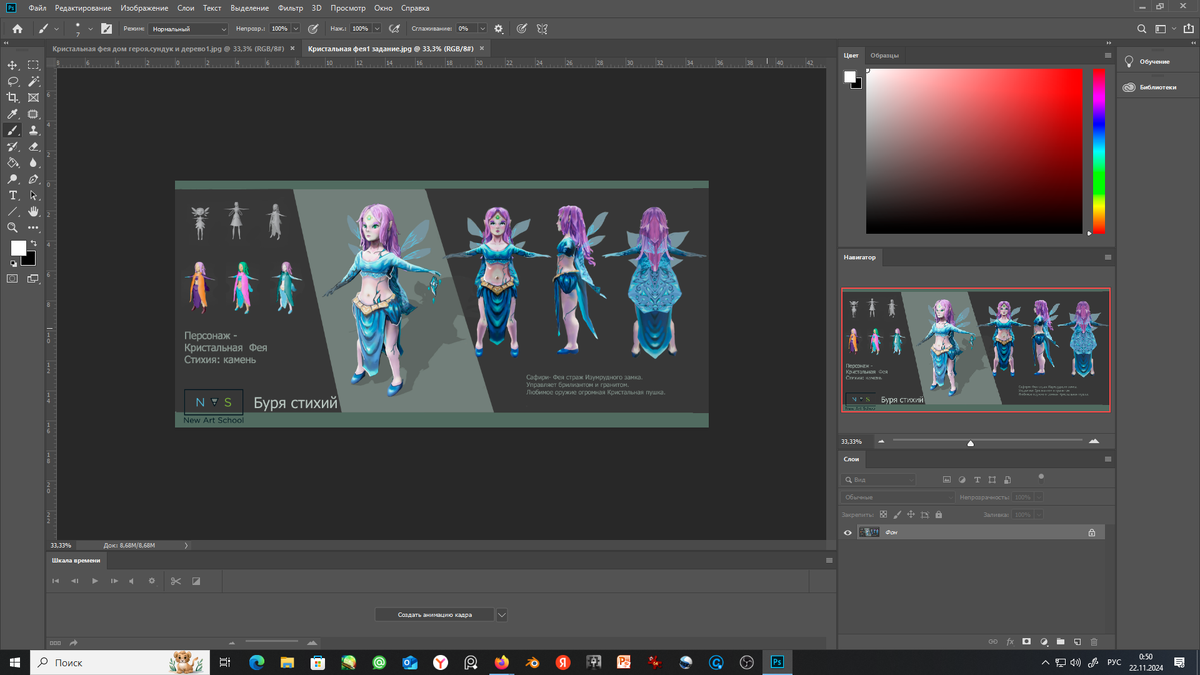Select the Crop tool
This screenshot has height=675, width=1200.
click(x=13, y=98)
